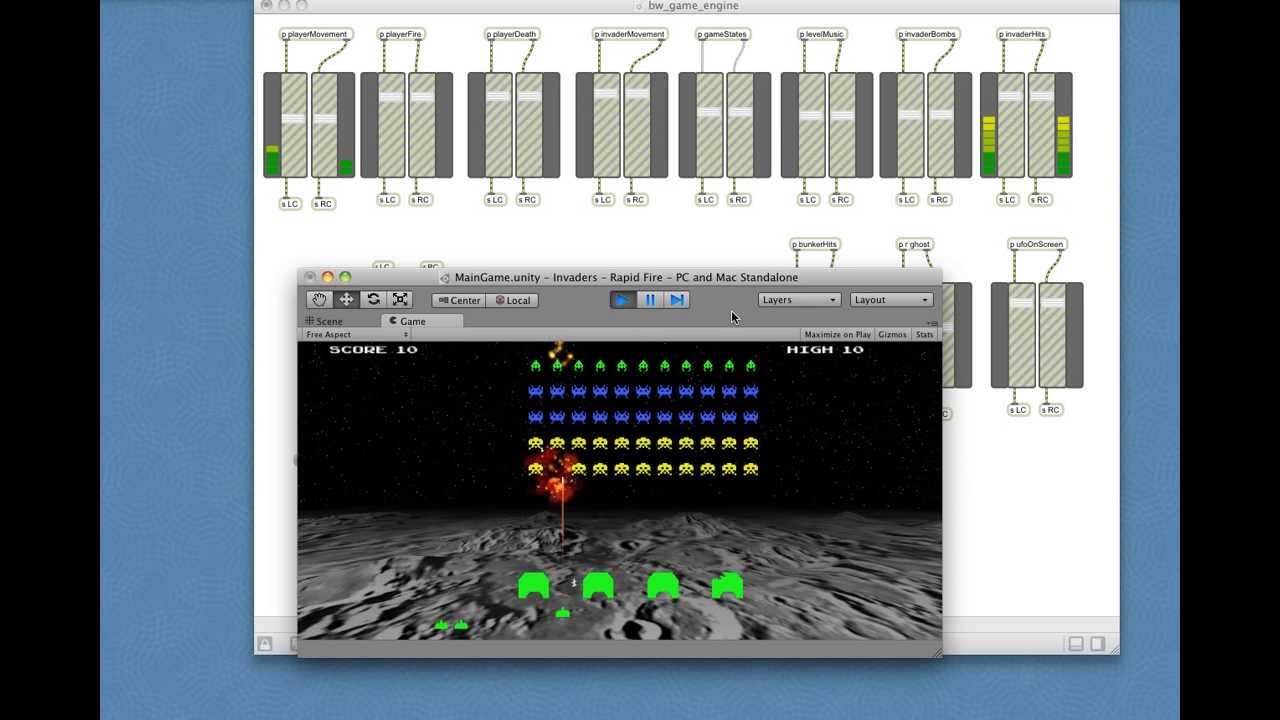Select the Hand tool in Unity toolbar
Image resolution: width=1280 pixels, height=720 pixels.
319,300
